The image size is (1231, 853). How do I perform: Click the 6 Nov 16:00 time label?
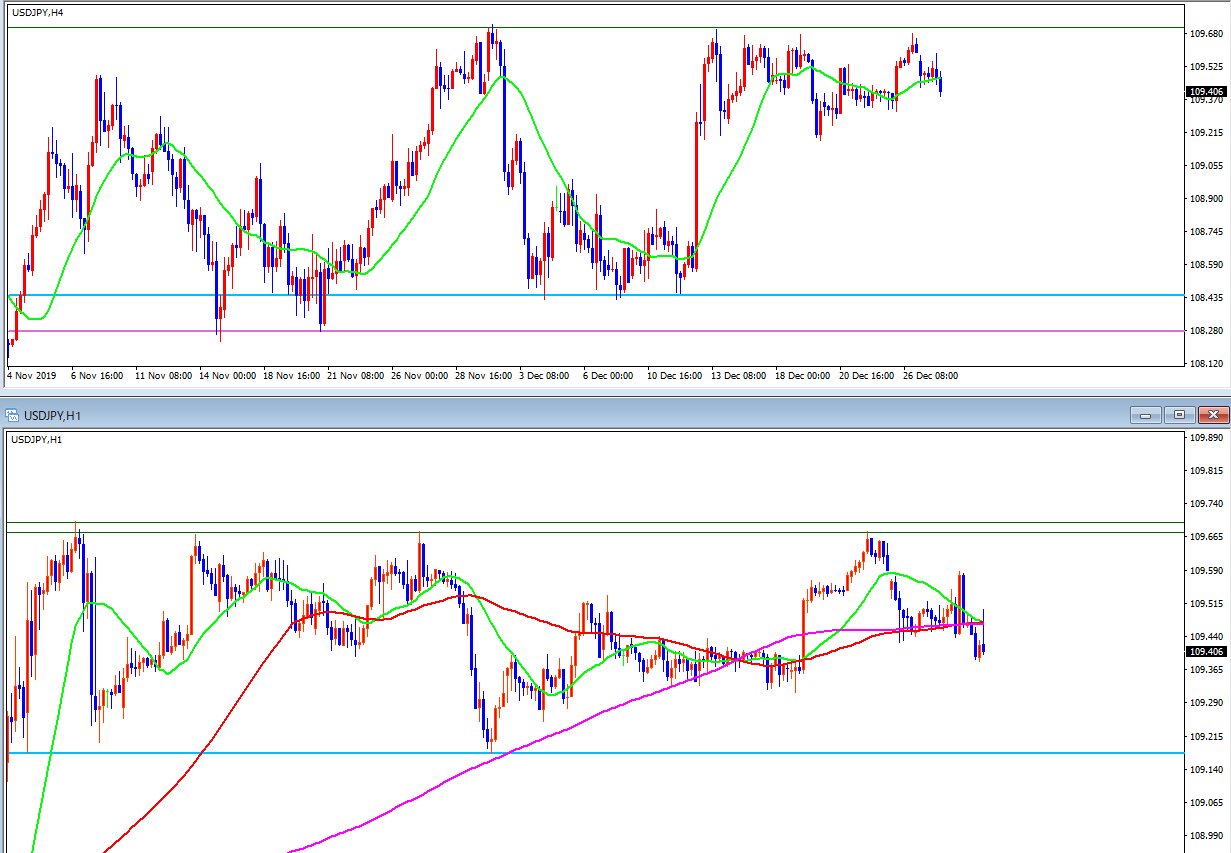97,376
